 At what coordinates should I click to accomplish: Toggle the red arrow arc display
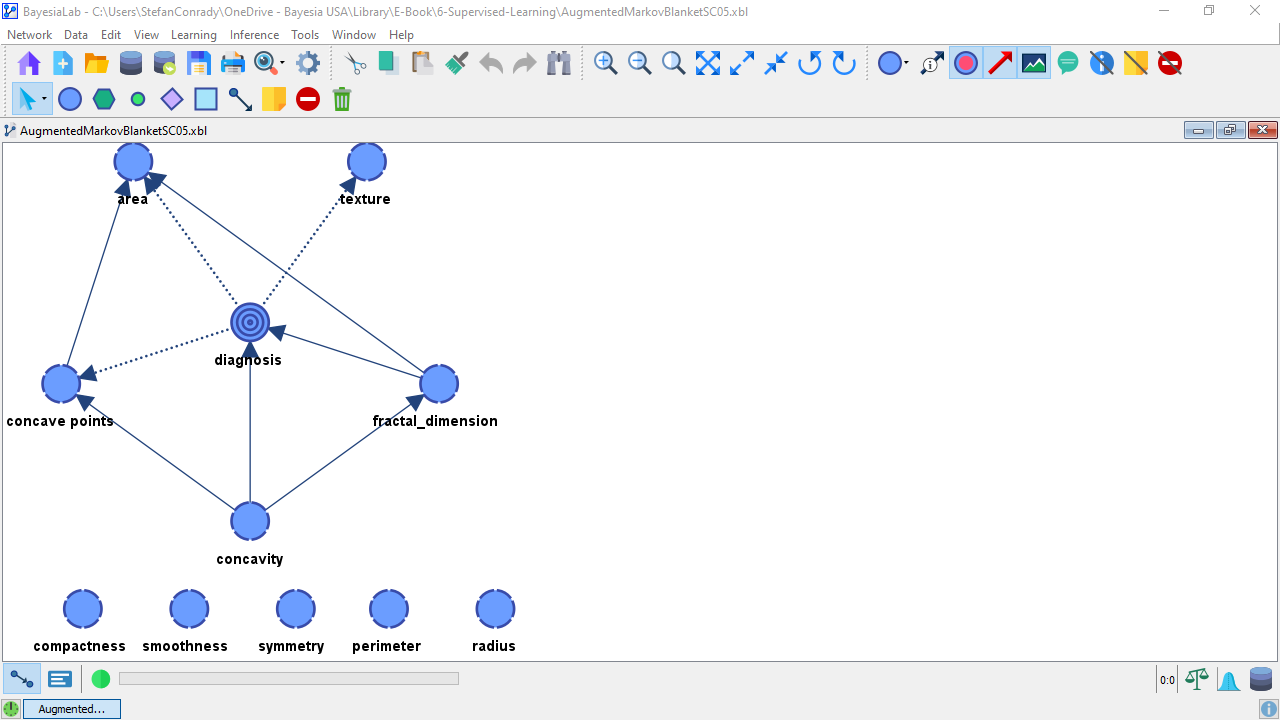point(1000,64)
